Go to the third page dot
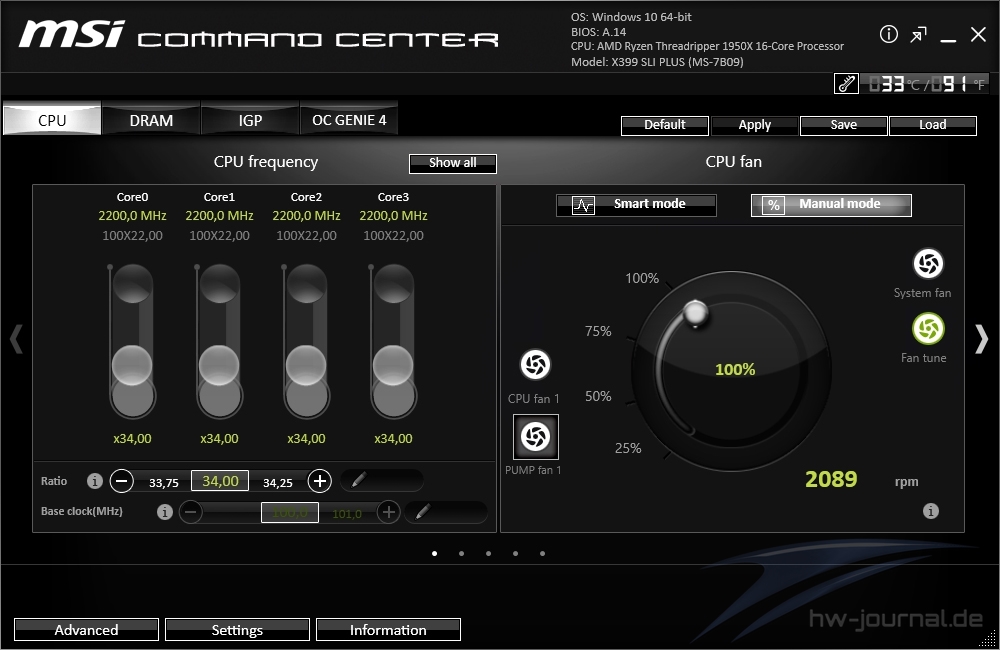1000x650 pixels. (x=488, y=553)
